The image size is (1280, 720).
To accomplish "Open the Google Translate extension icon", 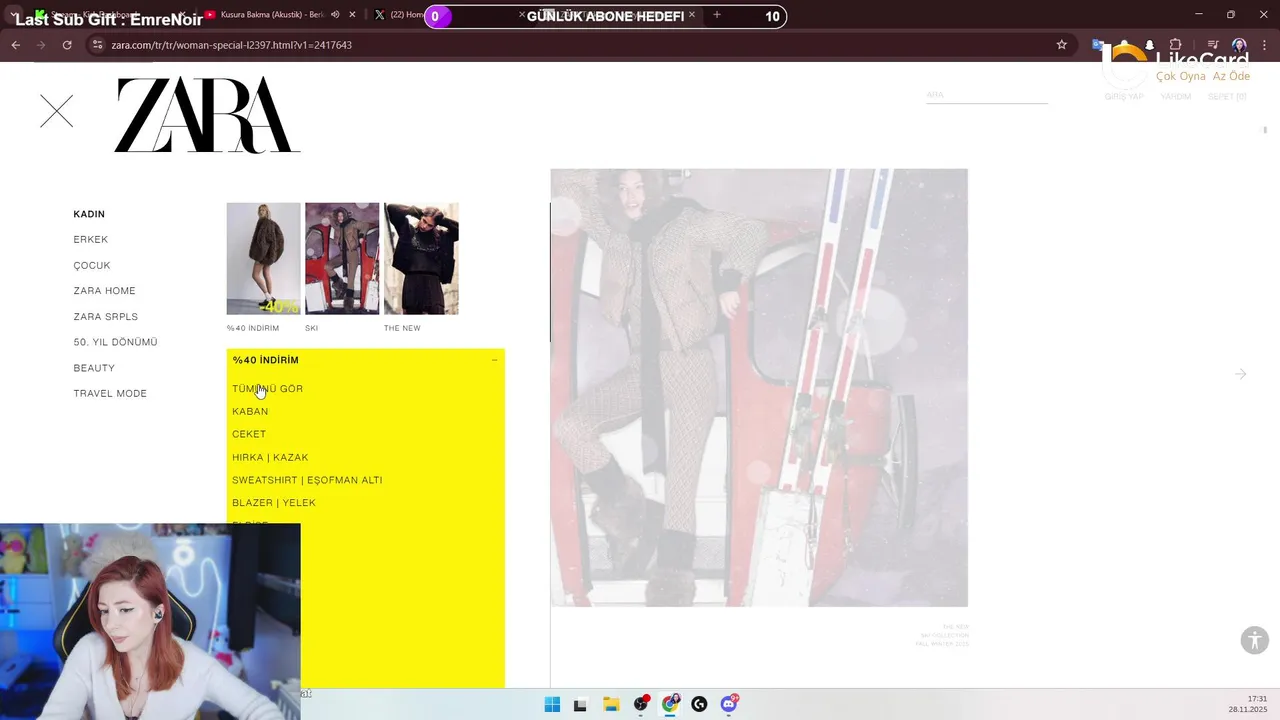I will coord(1098,45).
